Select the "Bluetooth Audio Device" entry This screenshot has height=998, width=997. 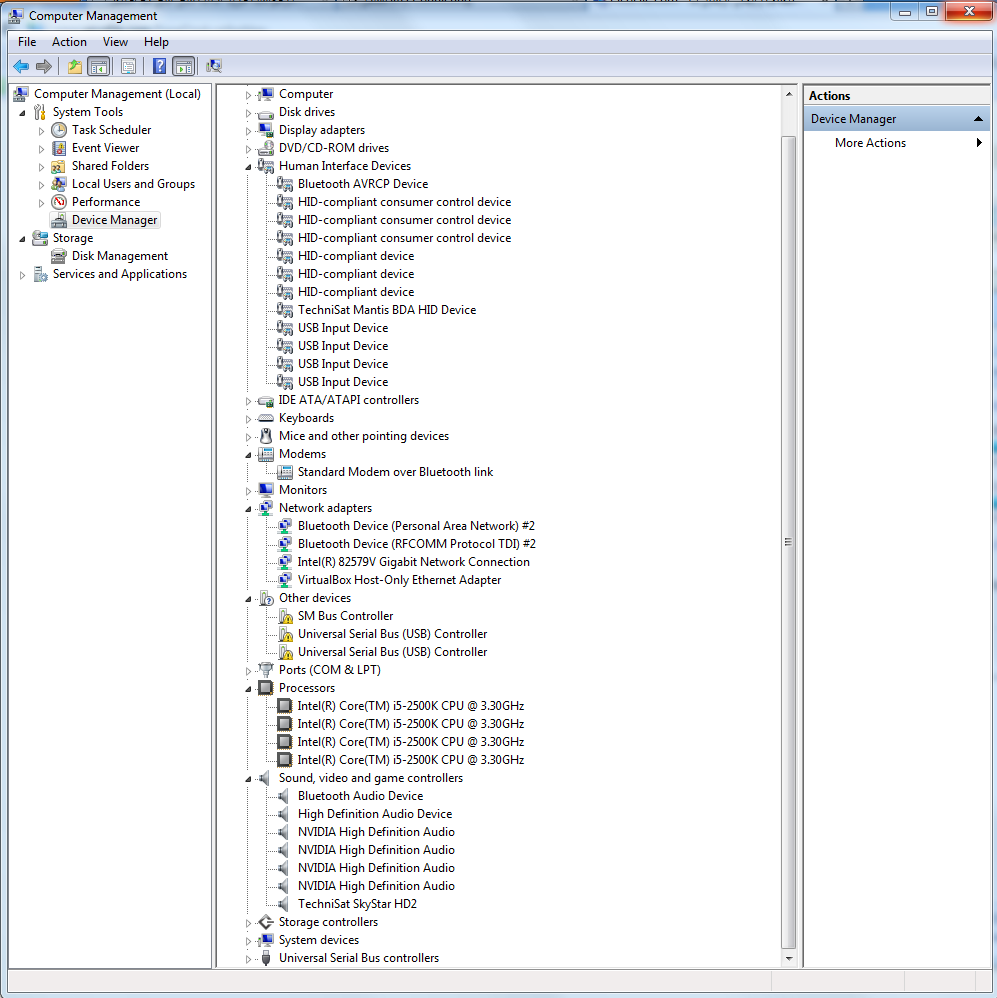pyautogui.click(x=360, y=796)
